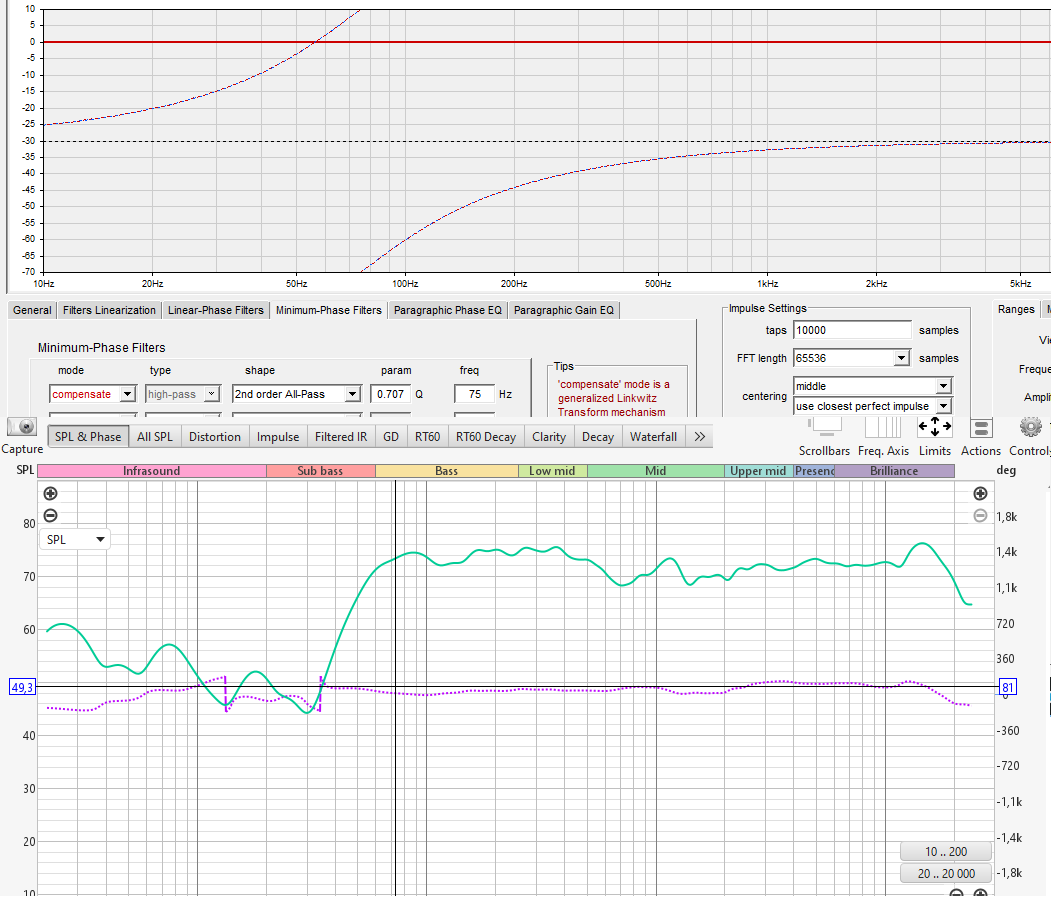Image resolution: width=1051 pixels, height=899 pixels.
Task: Zoom in with right deg axis plus icon
Action: click(x=980, y=493)
